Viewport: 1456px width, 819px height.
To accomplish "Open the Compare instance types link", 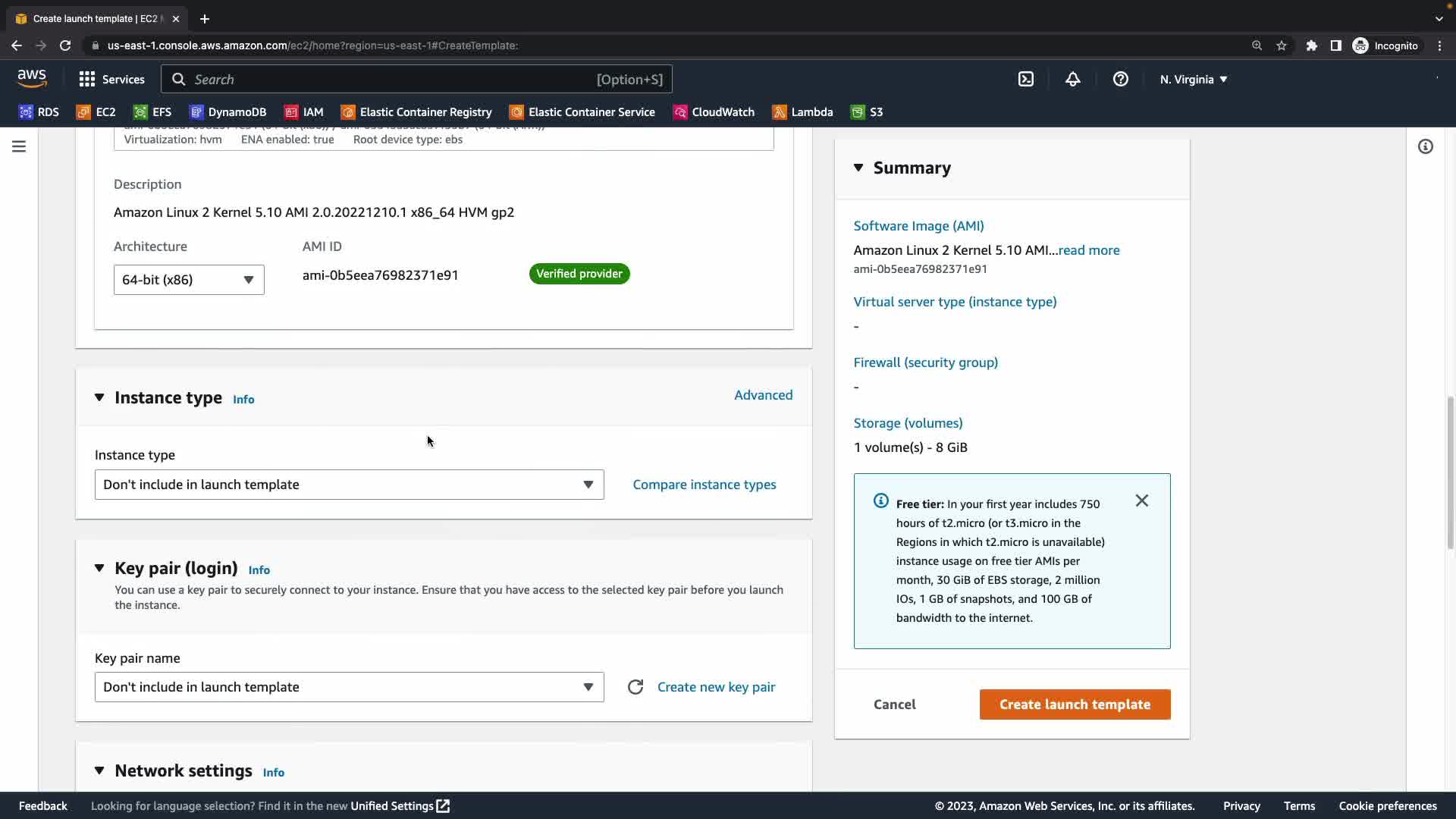I will 704,485.
